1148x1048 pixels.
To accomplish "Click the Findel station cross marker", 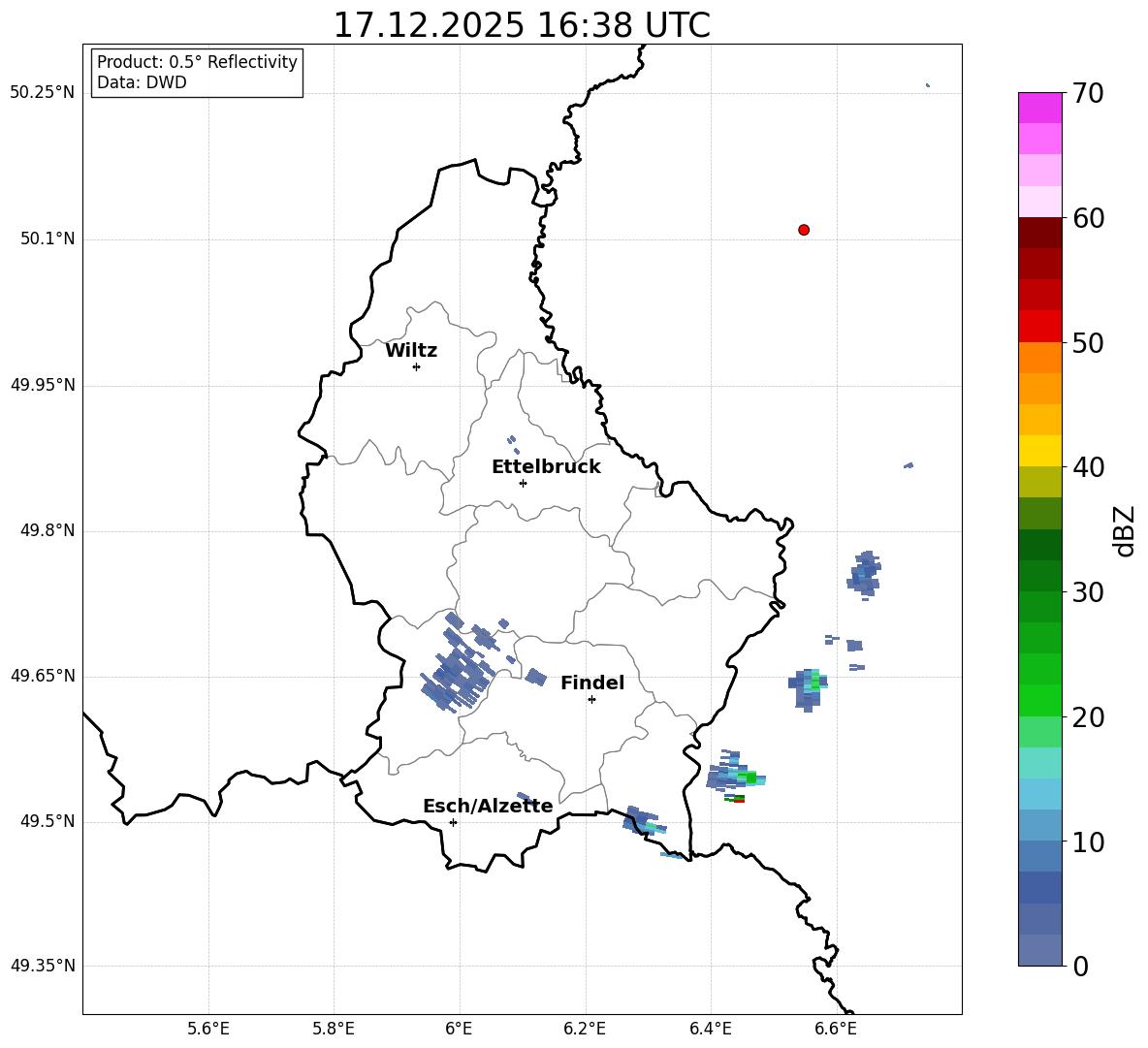I will point(591,700).
